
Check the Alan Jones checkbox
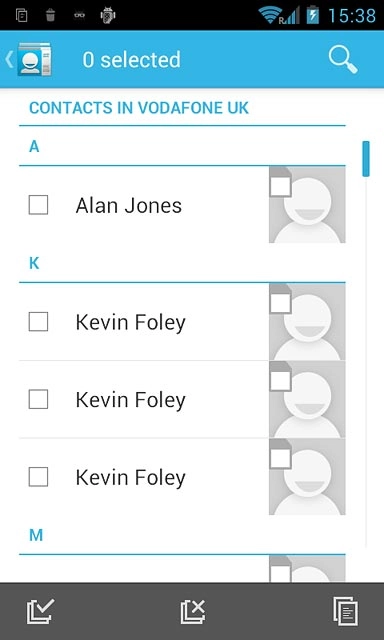click(x=38, y=205)
